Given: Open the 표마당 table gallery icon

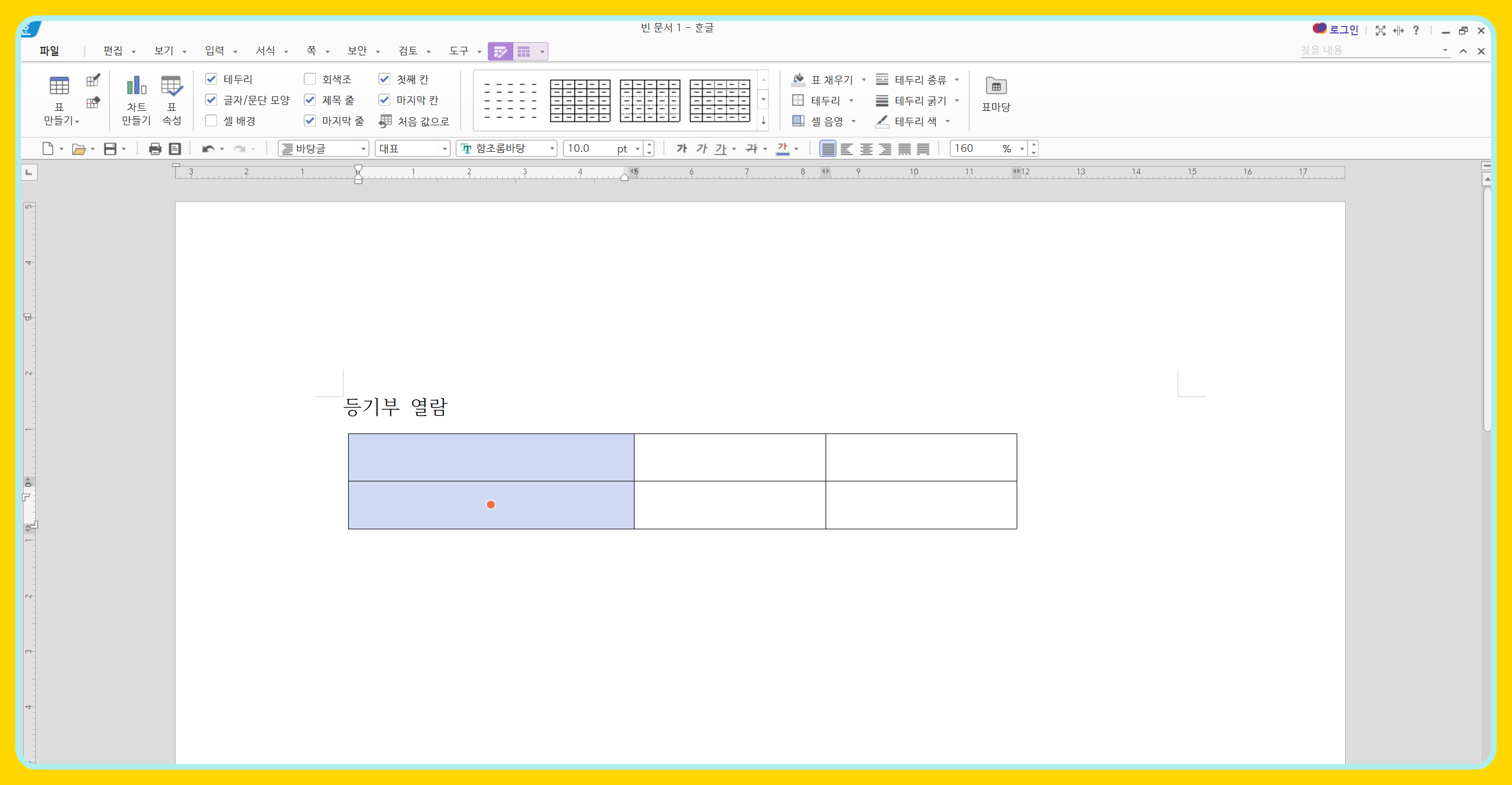Looking at the screenshot, I should 995,87.
